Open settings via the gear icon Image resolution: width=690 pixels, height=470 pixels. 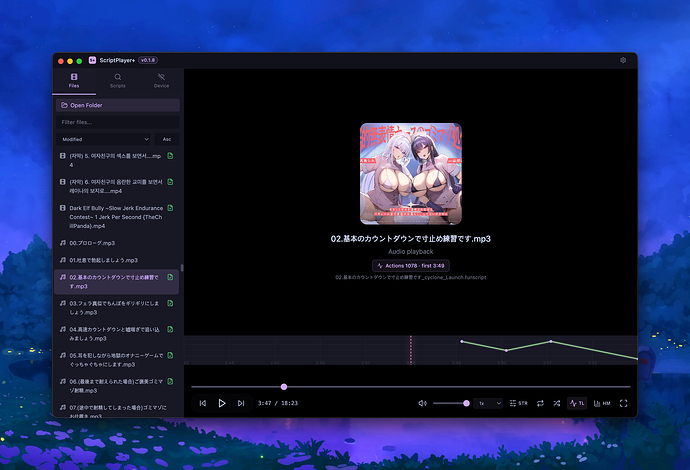[623, 60]
